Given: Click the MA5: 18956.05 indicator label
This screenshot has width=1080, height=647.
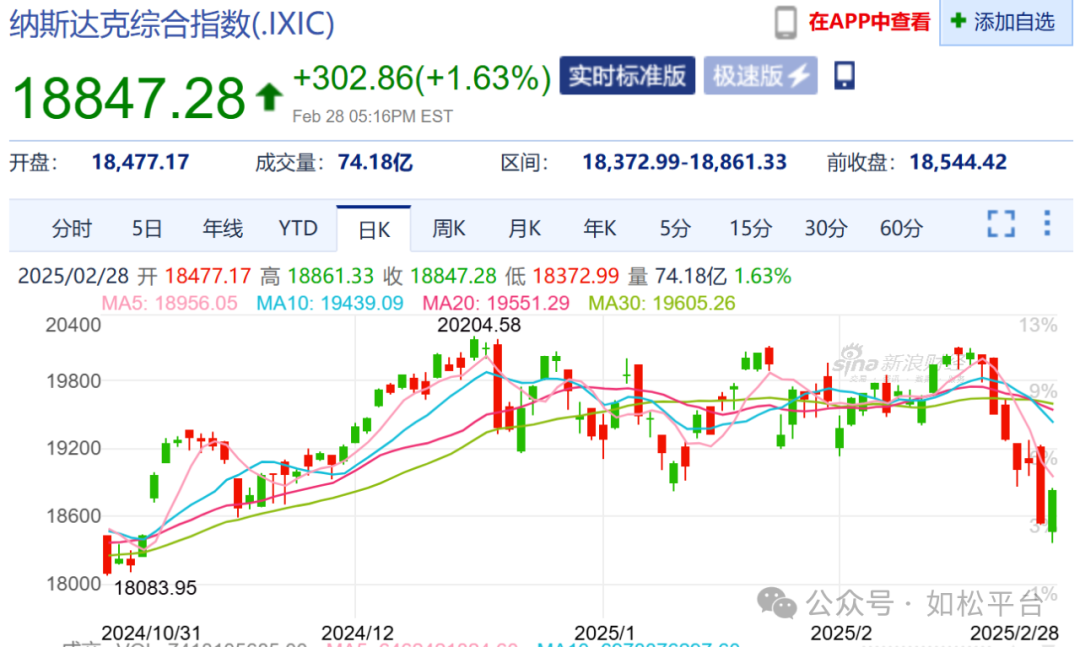Looking at the screenshot, I should coord(169,303).
